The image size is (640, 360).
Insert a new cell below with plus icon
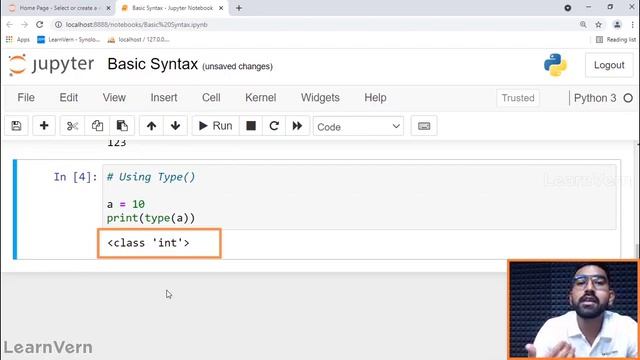click(44, 126)
